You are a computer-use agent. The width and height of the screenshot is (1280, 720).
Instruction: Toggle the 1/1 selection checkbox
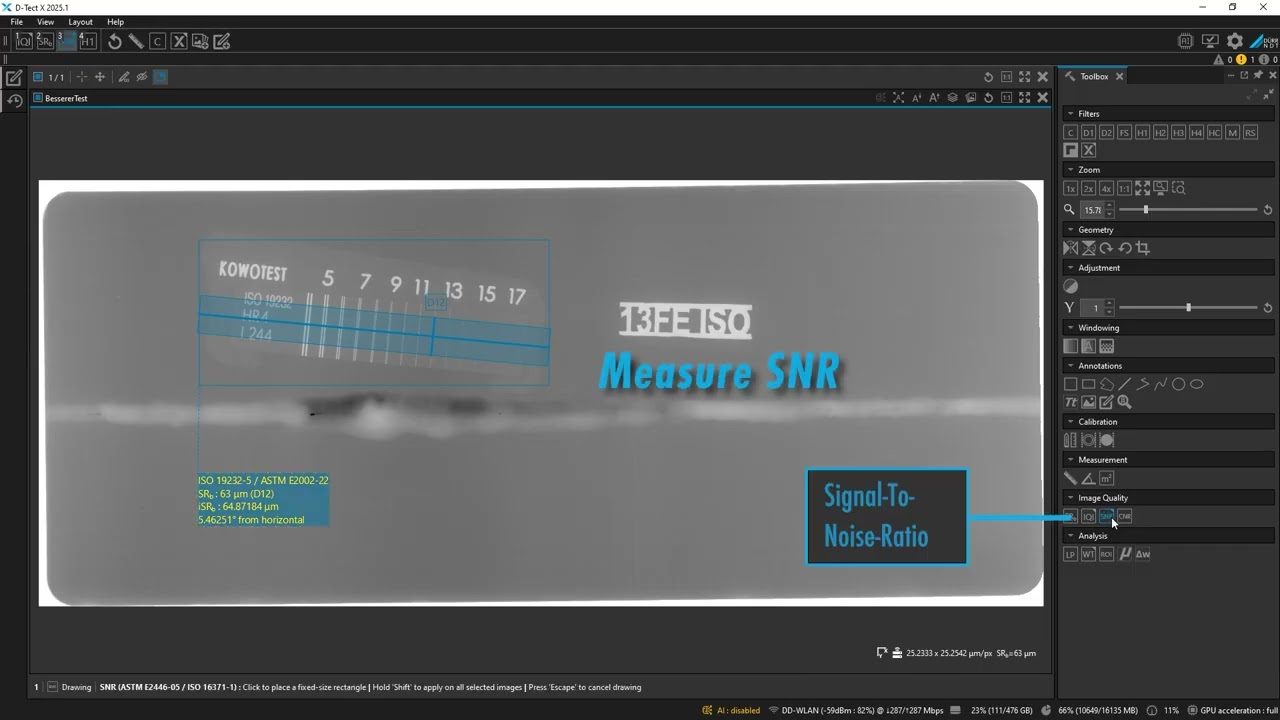(37, 77)
